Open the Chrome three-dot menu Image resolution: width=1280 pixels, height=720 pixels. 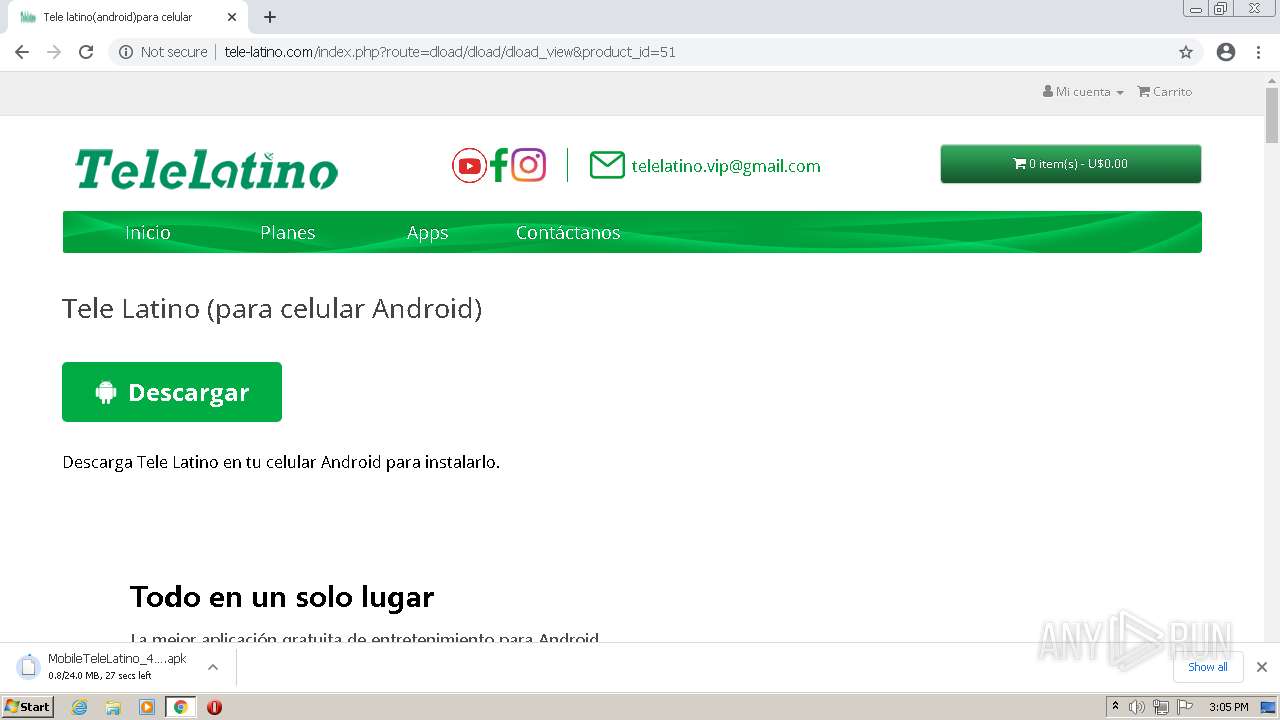[x=1258, y=52]
